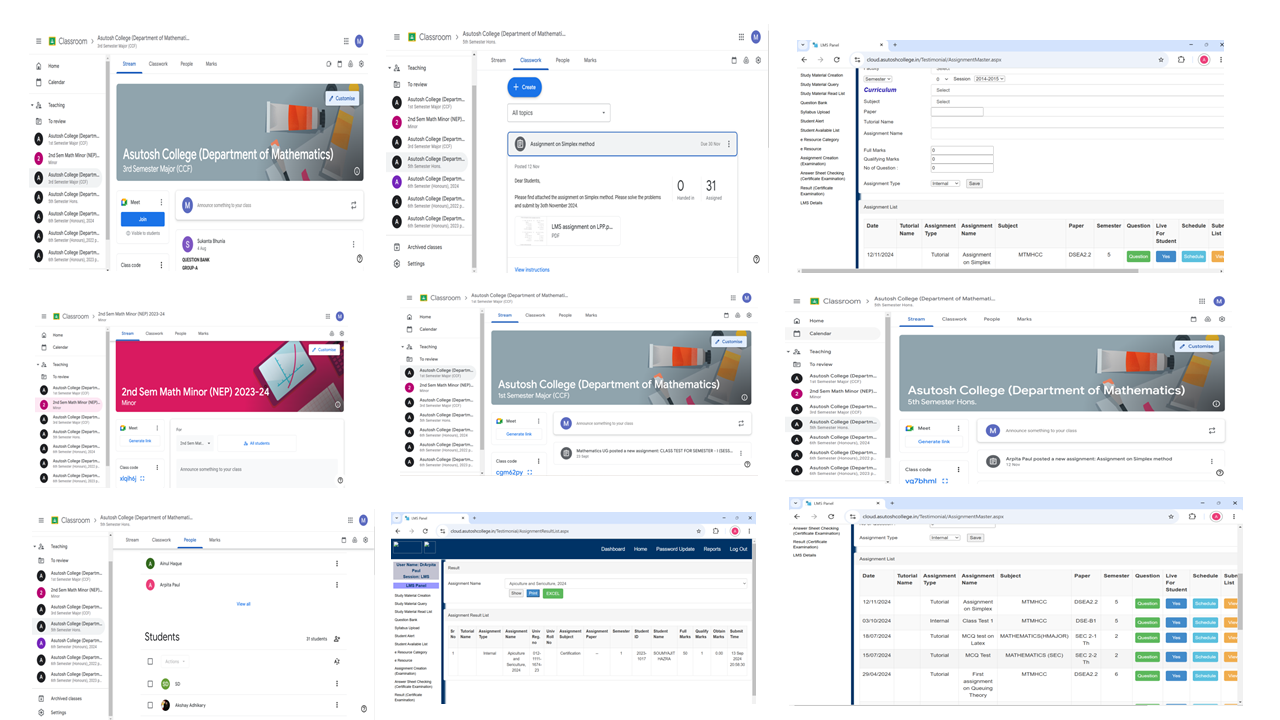The image size is (1280, 720).
Task: Open main menu in 3rd Semester Major window
Action: point(39,41)
